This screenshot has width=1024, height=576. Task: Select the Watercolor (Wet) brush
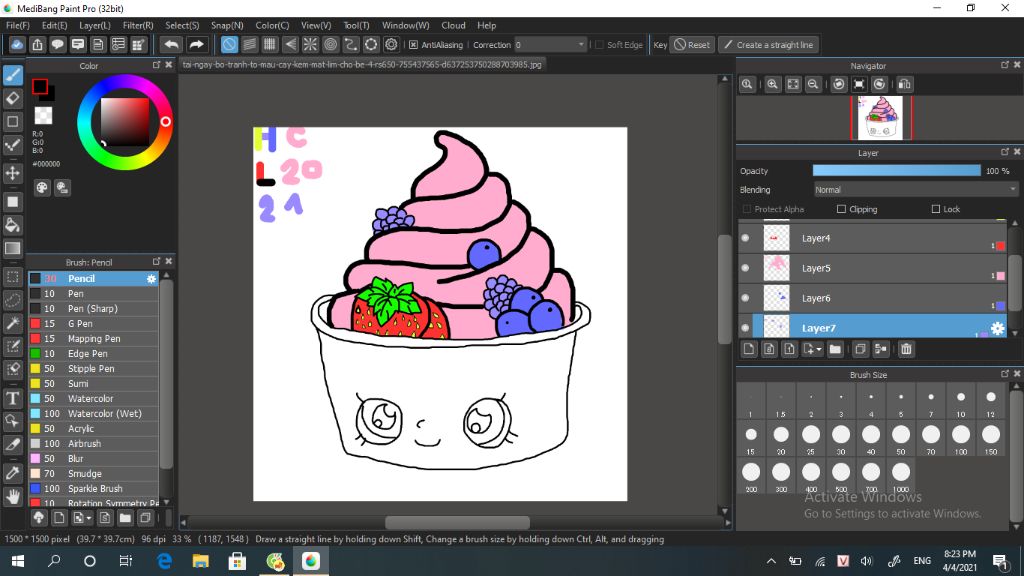coord(93,414)
